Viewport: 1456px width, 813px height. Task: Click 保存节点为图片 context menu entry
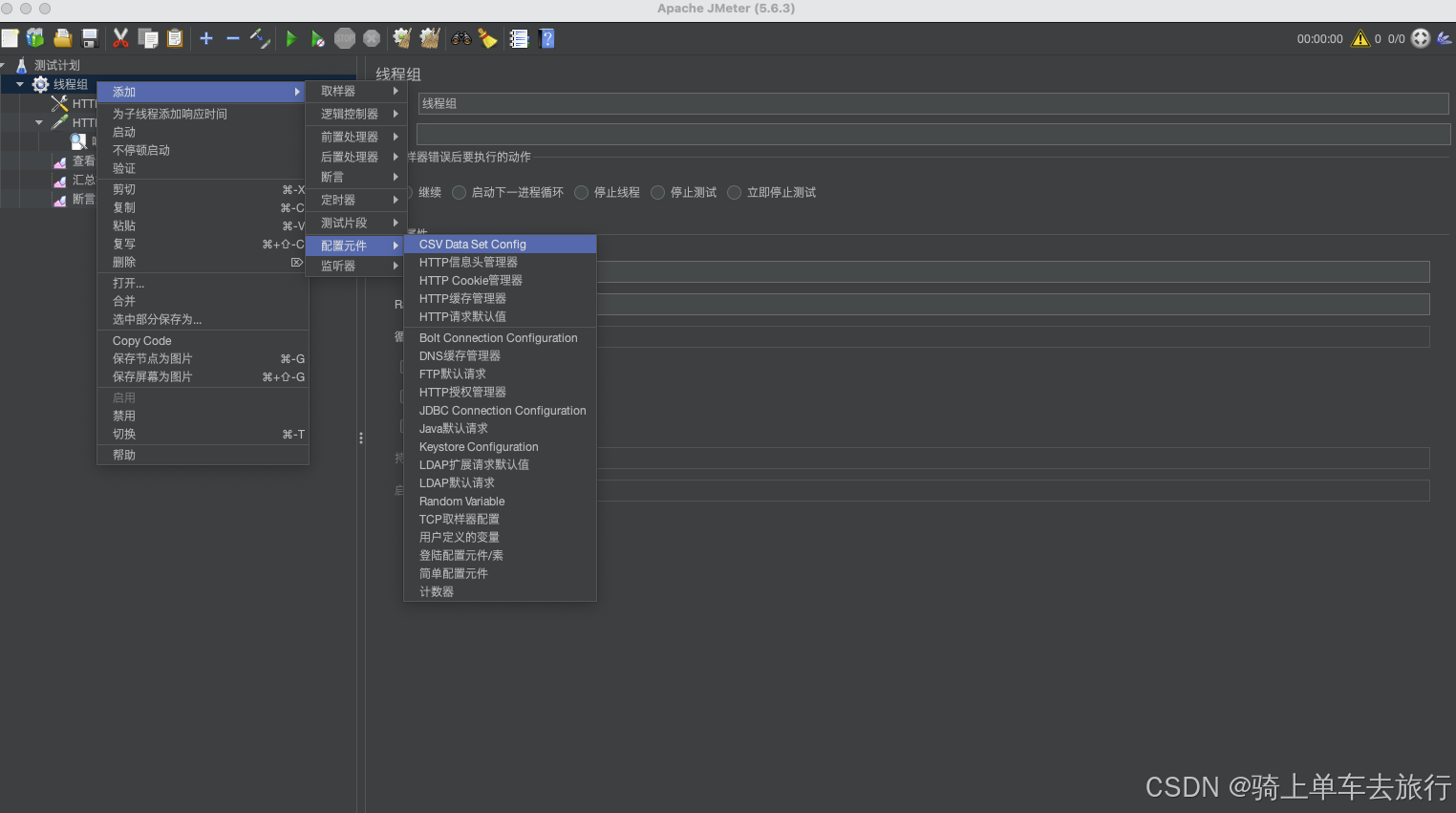click(x=203, y=358)
